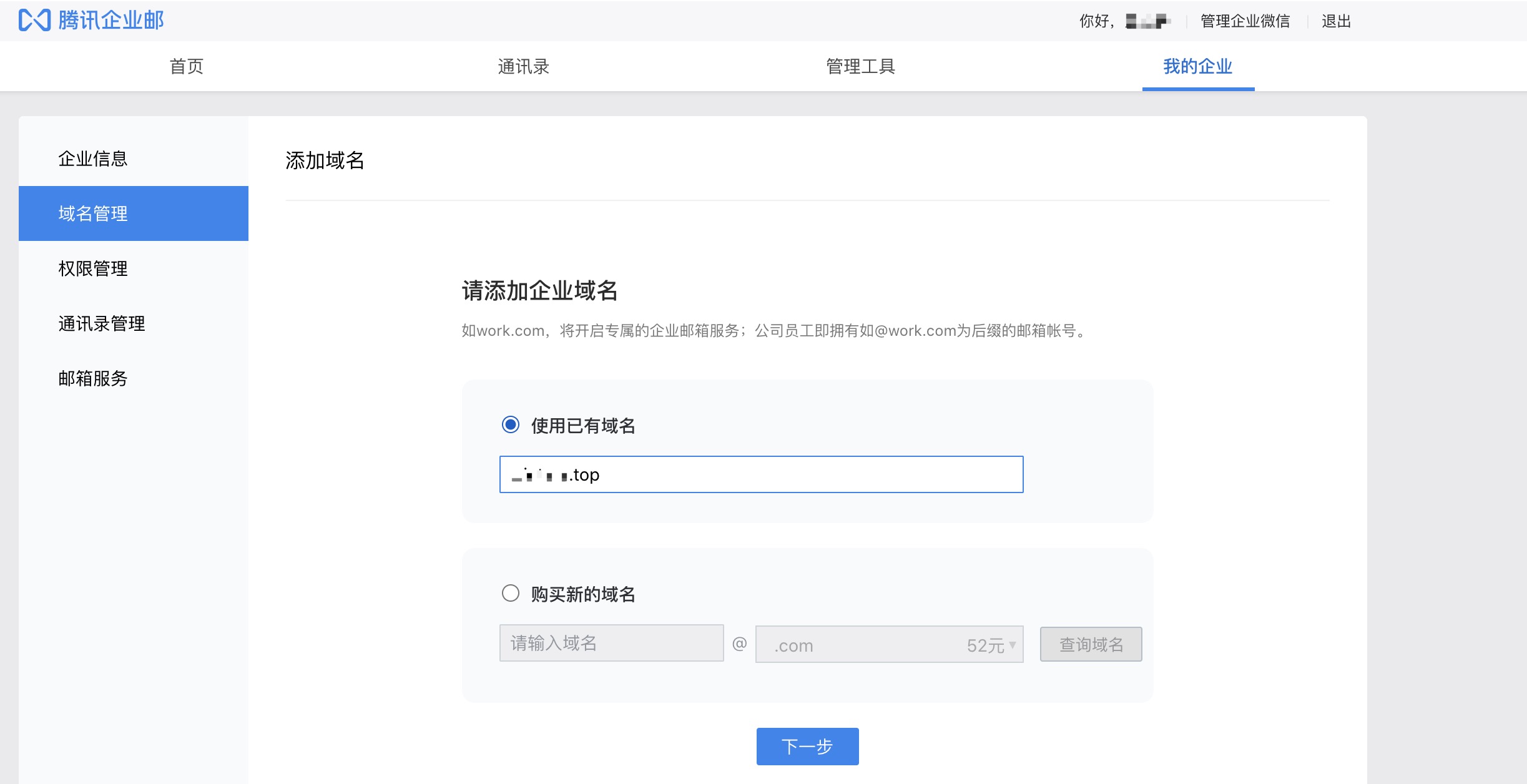Open the 管理工具 tab

(x=861, y=66)
